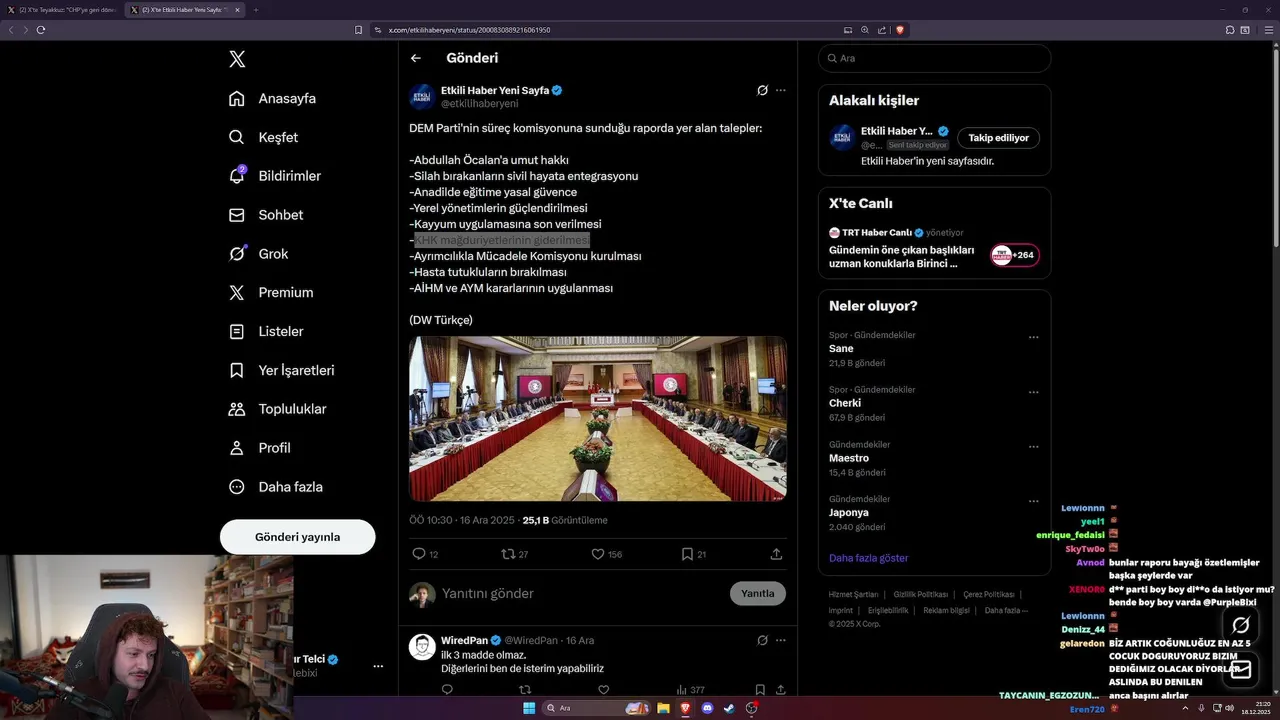Click browser bookmark icon in address bar
Viewport: 1280px width, 720px height.
(359, 30)
